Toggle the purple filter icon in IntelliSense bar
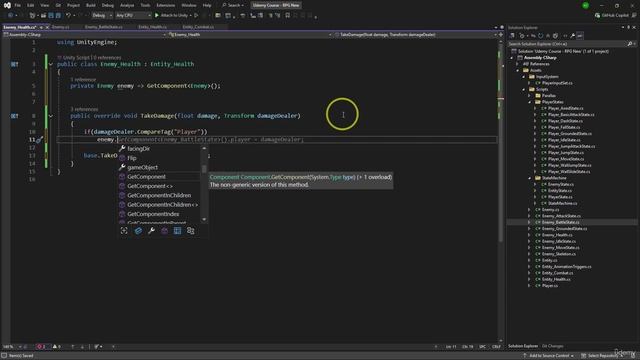The image size is (640, 360). coord(164,231)
